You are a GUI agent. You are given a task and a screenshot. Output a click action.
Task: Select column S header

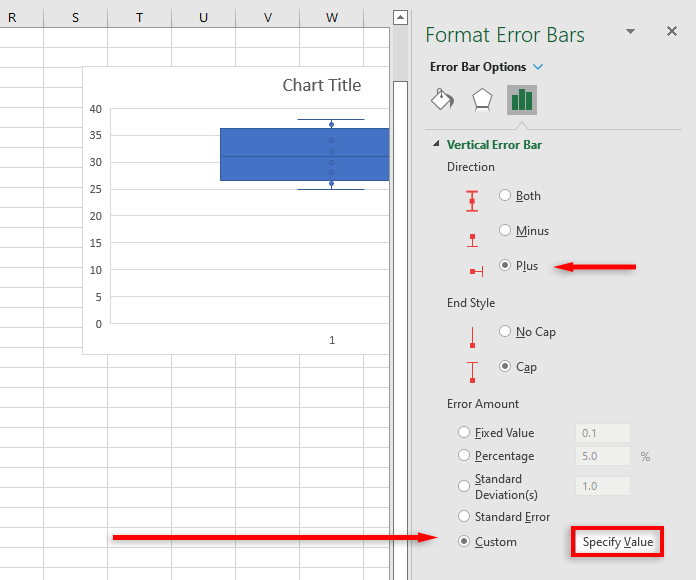coord(75,18)
